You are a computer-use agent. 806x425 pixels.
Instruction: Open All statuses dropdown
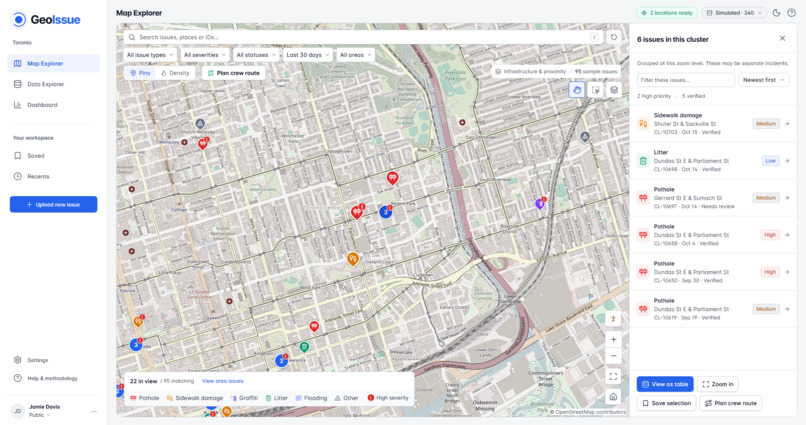[x=256, y=54]
